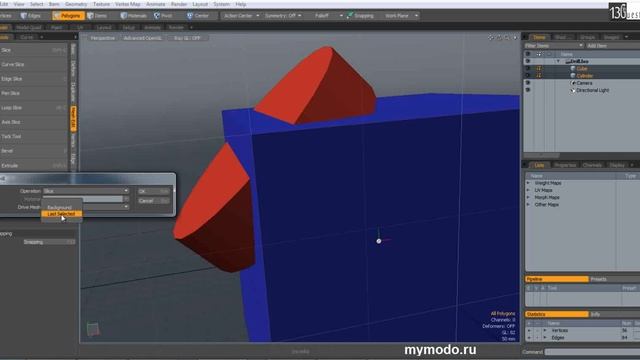Toggle Snapping in the top toolbar

pyautogui.click(x=360, y=16)
